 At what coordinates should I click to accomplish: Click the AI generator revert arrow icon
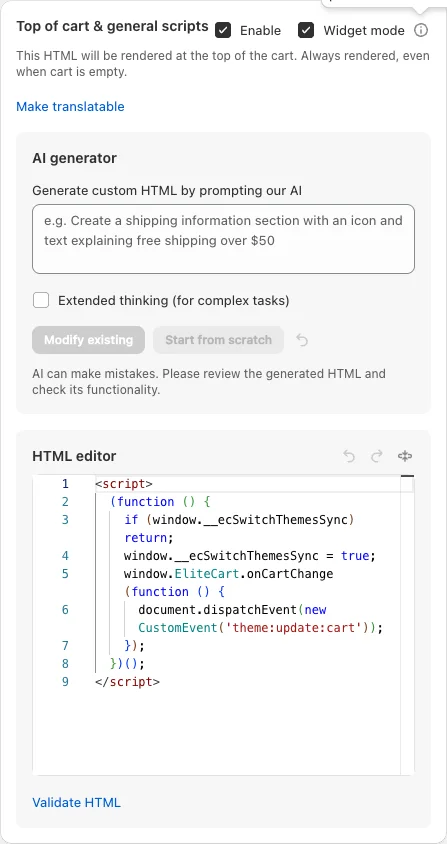coord(302,340)
